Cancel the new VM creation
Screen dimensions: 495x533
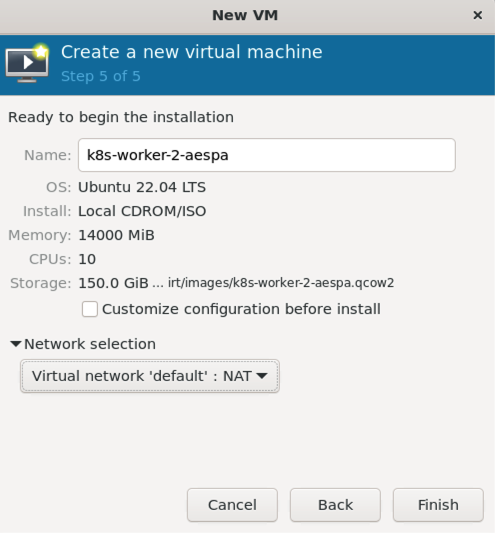pos(232,505)
